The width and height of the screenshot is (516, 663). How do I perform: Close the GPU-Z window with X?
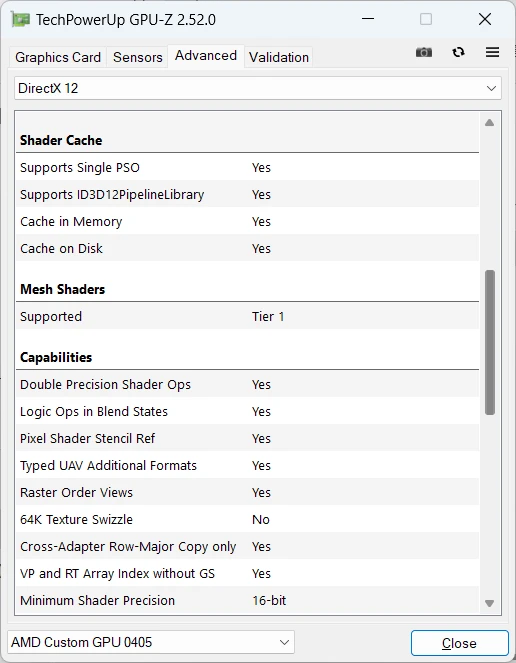485,19
